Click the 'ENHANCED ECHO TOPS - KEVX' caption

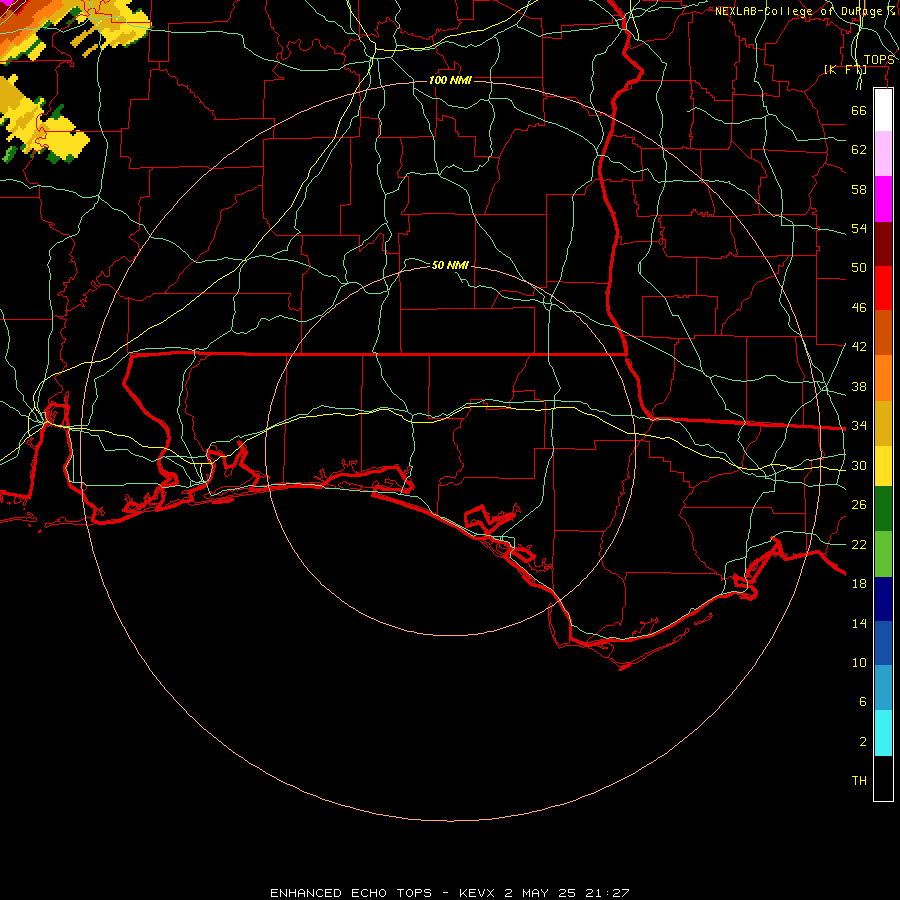pos(382,893)
